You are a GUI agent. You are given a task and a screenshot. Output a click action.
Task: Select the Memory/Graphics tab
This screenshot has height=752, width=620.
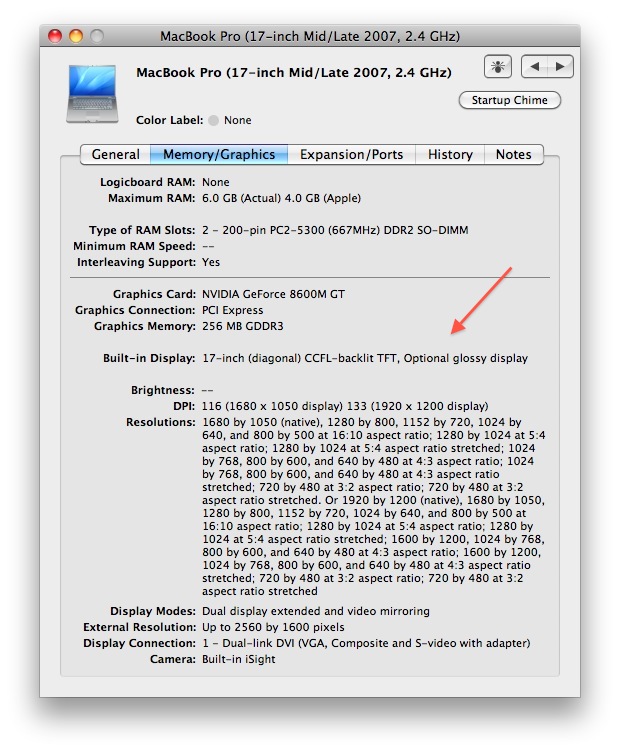click(219, 154)
